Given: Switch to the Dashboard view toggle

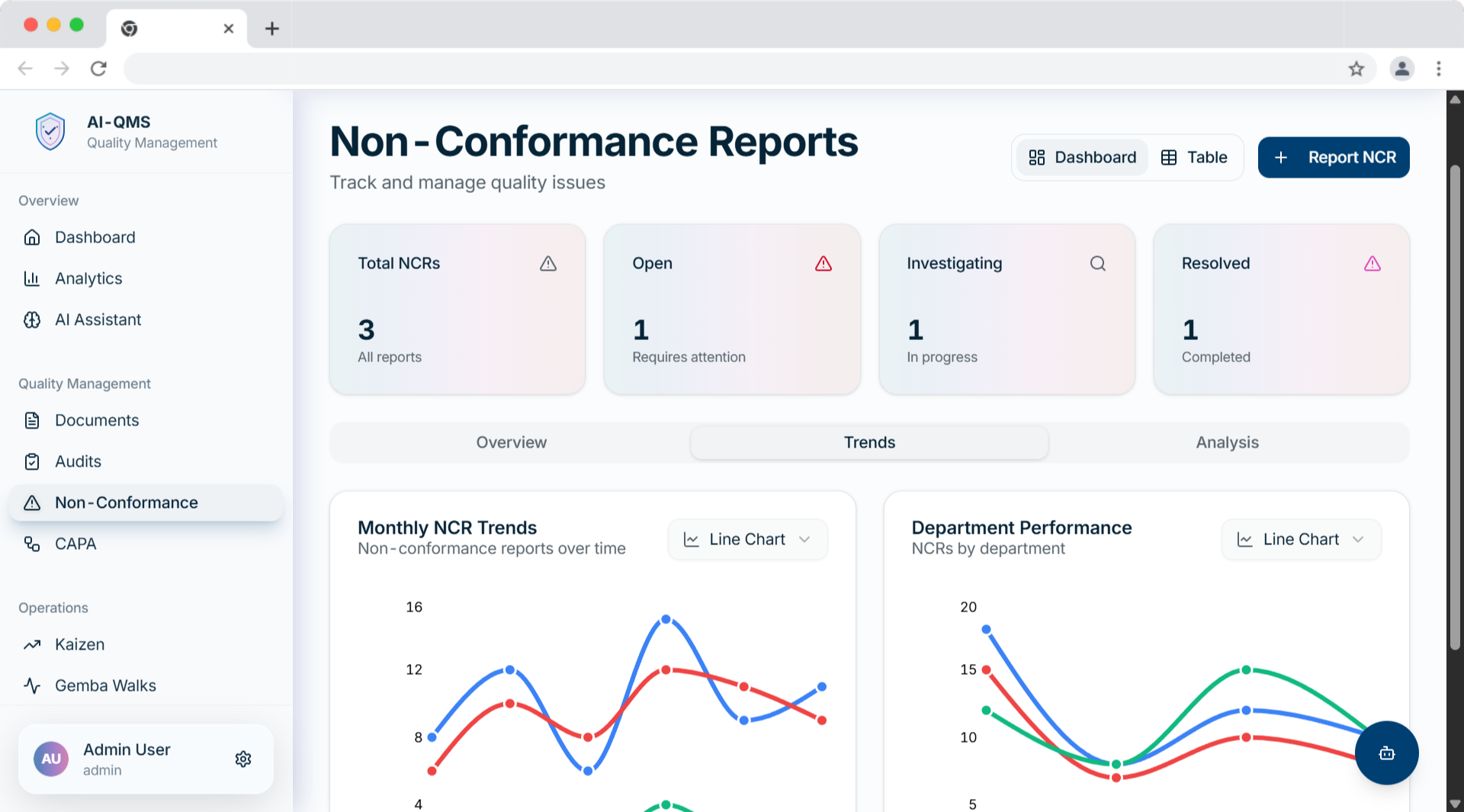Looking at the screenshot, I should tap(1082, 157).
